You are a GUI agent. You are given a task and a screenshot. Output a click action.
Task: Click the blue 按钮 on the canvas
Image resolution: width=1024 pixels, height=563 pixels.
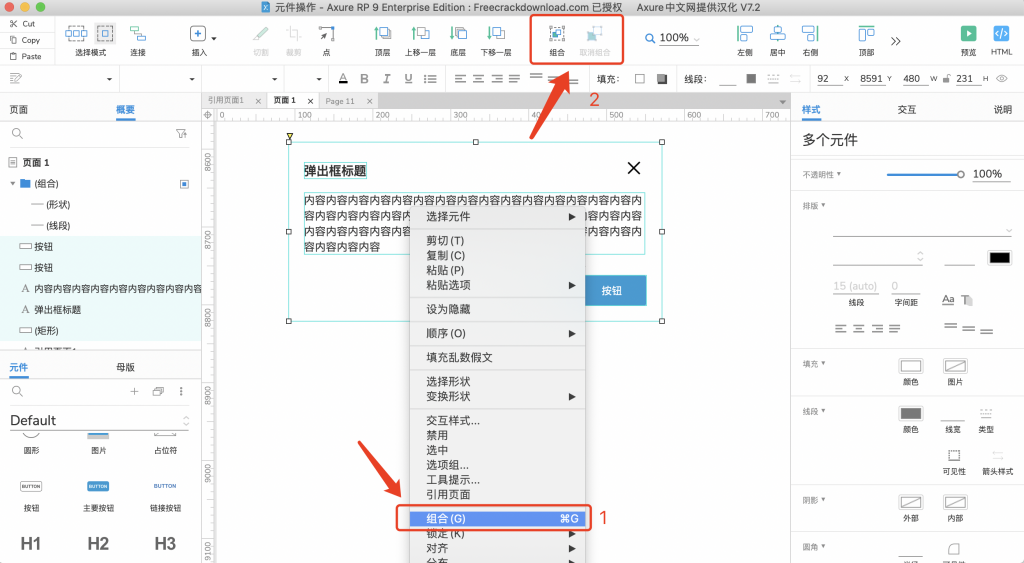[x=611, y=291]
